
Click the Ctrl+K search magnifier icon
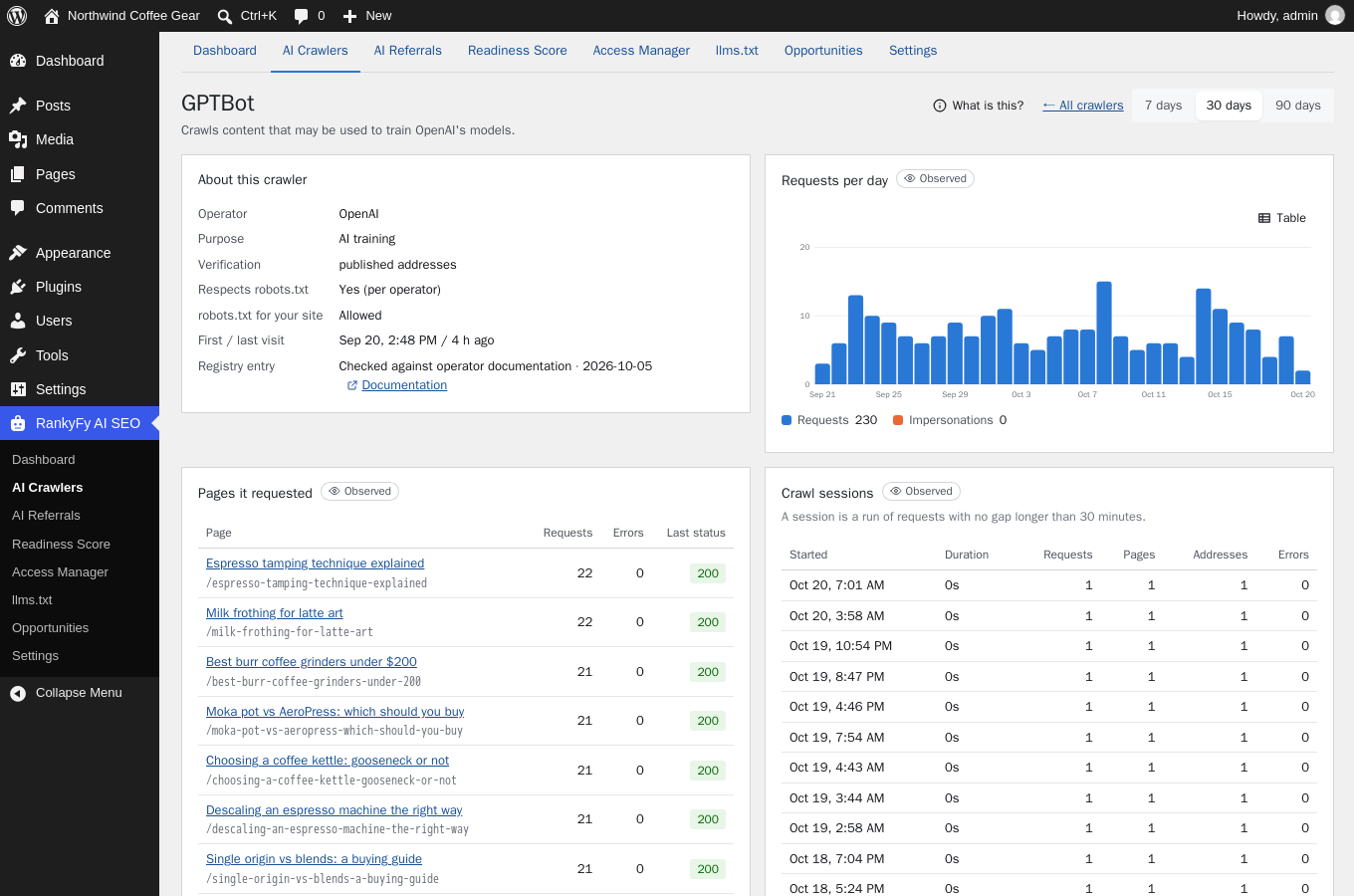coord(225,16)
